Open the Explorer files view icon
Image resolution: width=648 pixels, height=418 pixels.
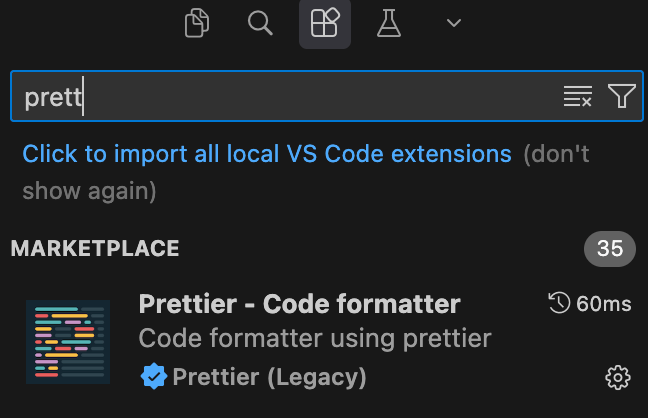coord(197,23)
